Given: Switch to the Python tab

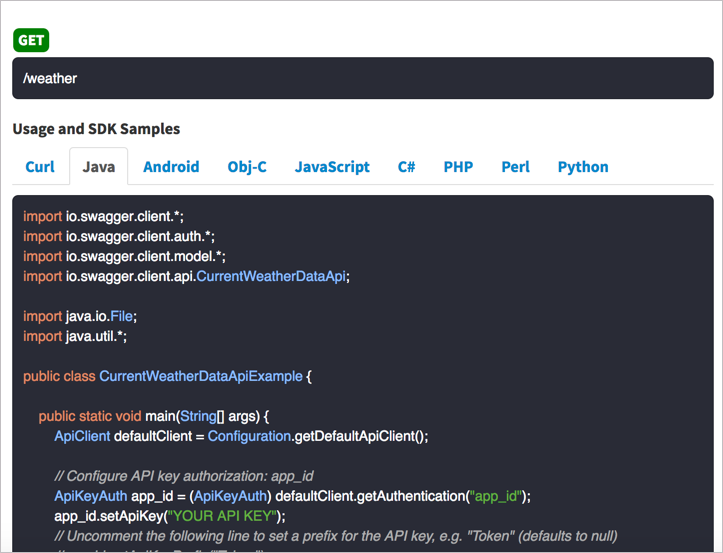Looking at the screenshot, I should point(583,167).
